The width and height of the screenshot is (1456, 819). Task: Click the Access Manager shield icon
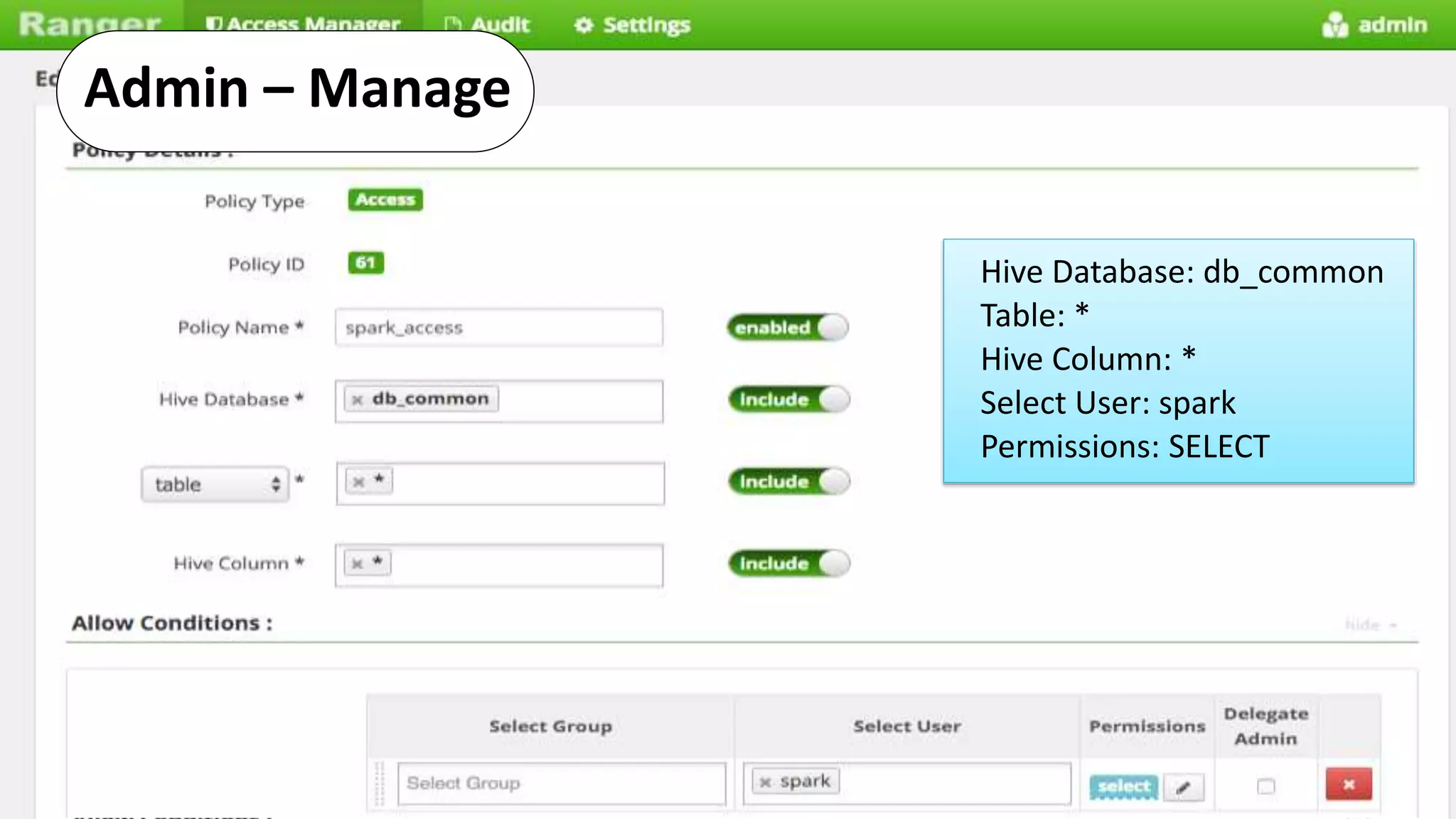214,25
